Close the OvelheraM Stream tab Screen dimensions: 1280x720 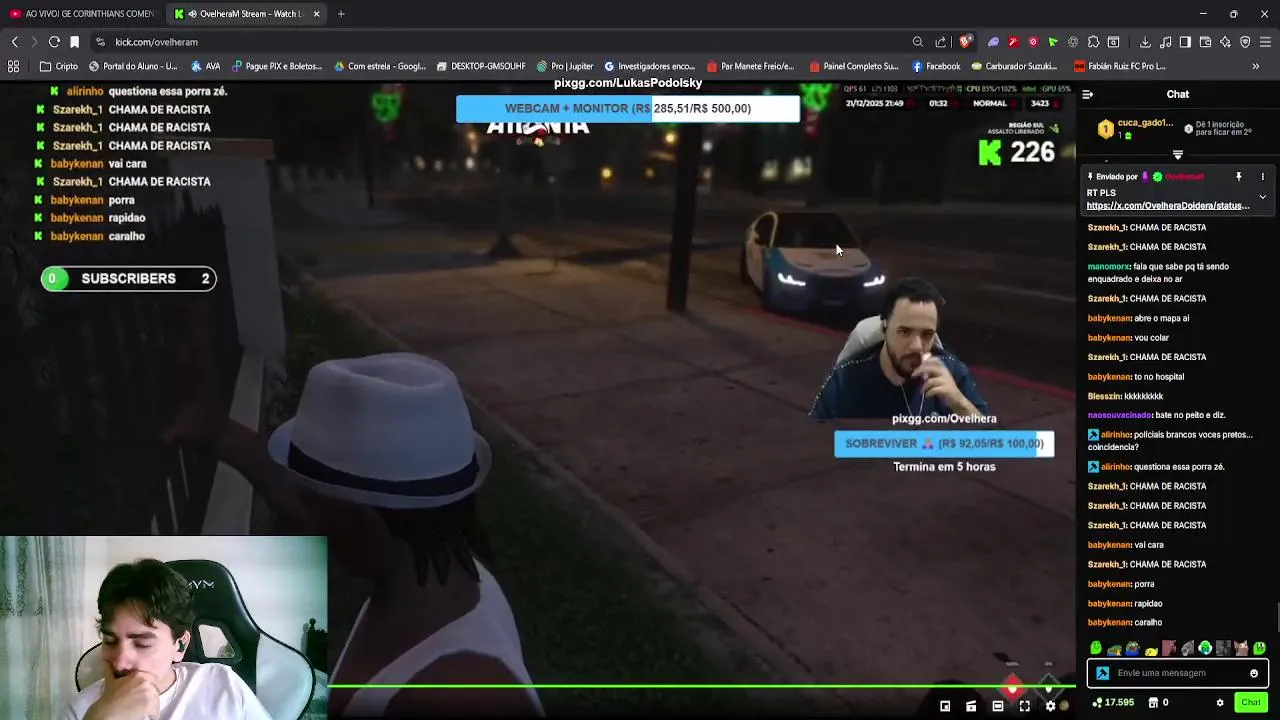pyautogui.click(x=317, y=14)
